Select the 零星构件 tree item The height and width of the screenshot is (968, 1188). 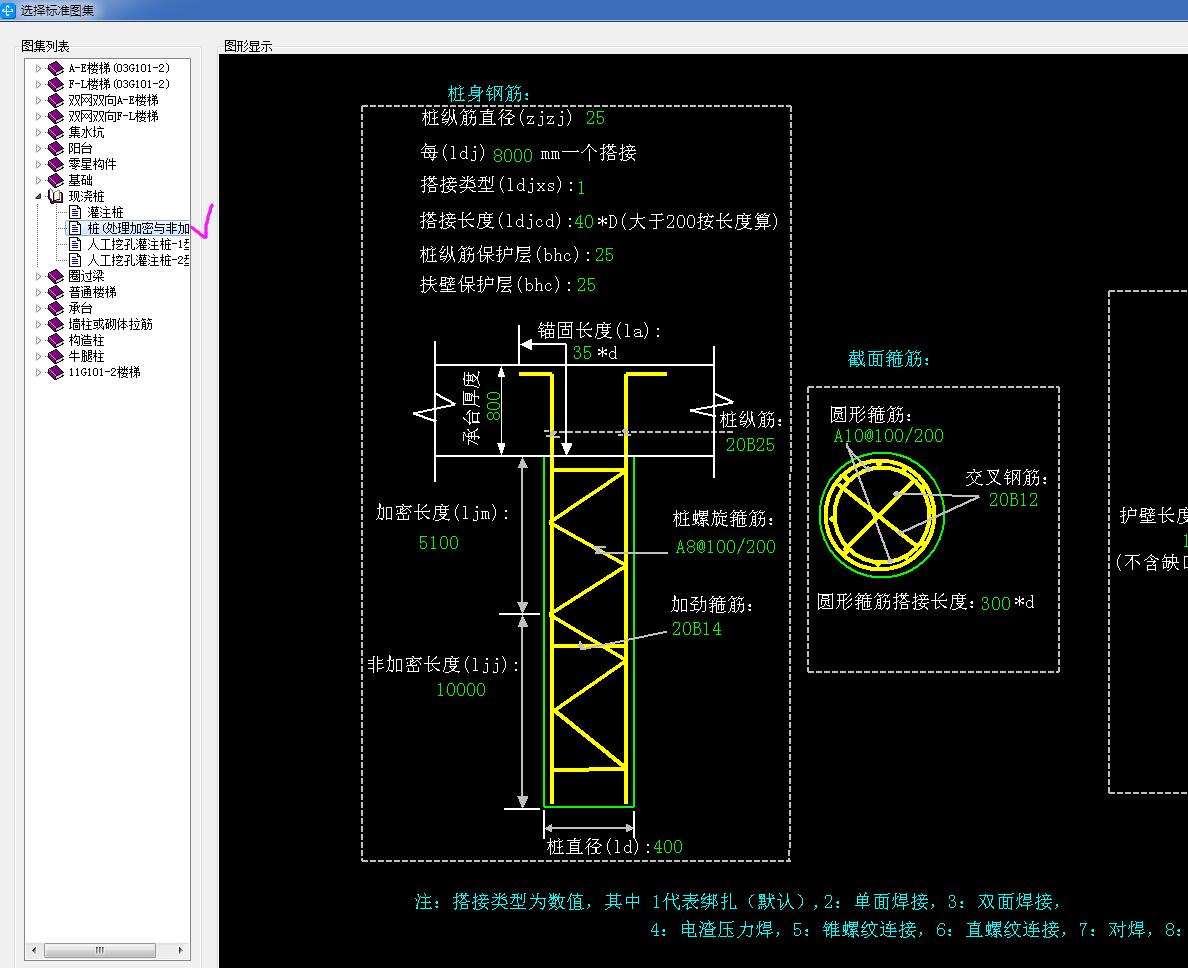92,164
